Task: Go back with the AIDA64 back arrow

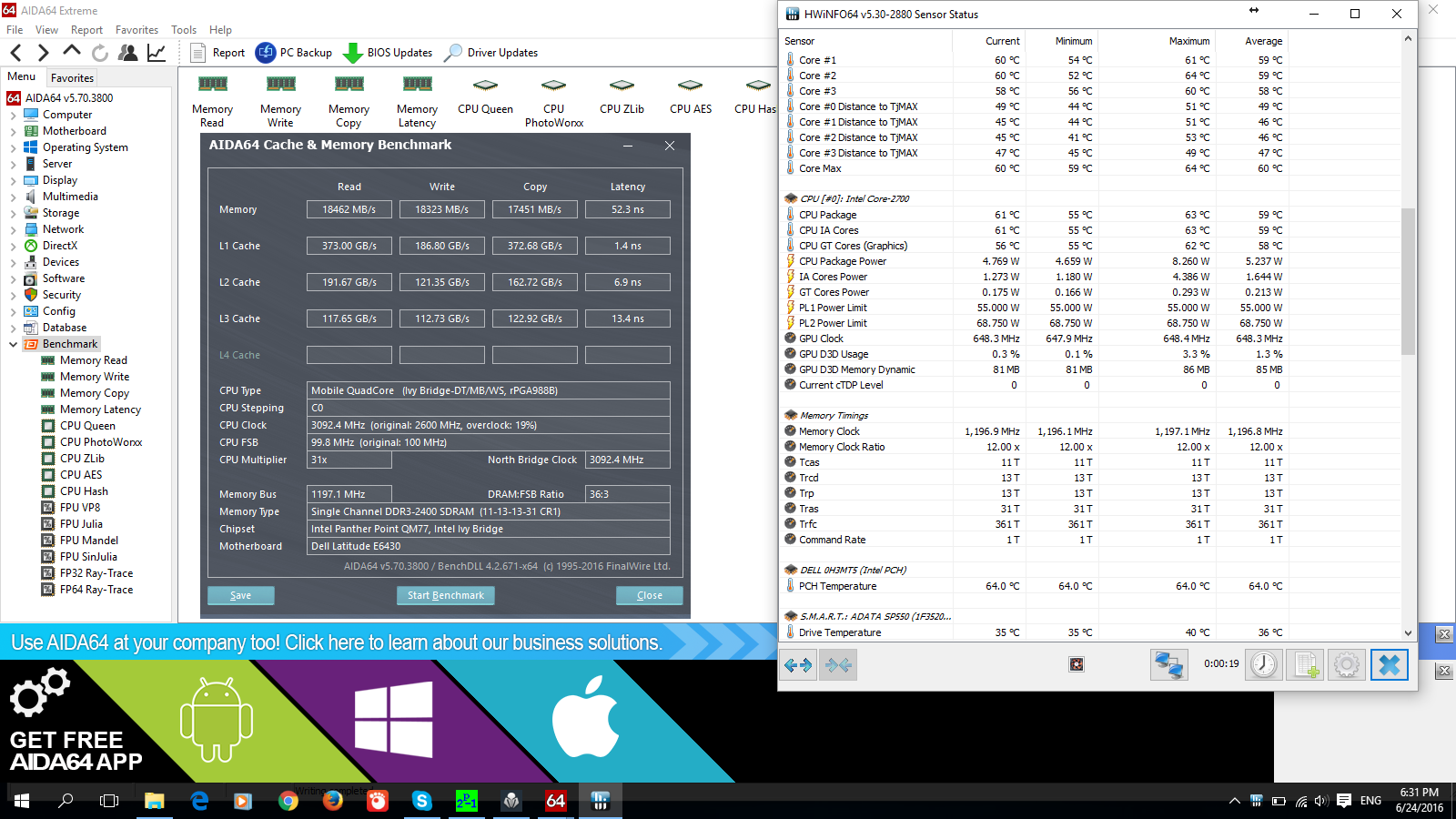Action: tap(15, 53)
